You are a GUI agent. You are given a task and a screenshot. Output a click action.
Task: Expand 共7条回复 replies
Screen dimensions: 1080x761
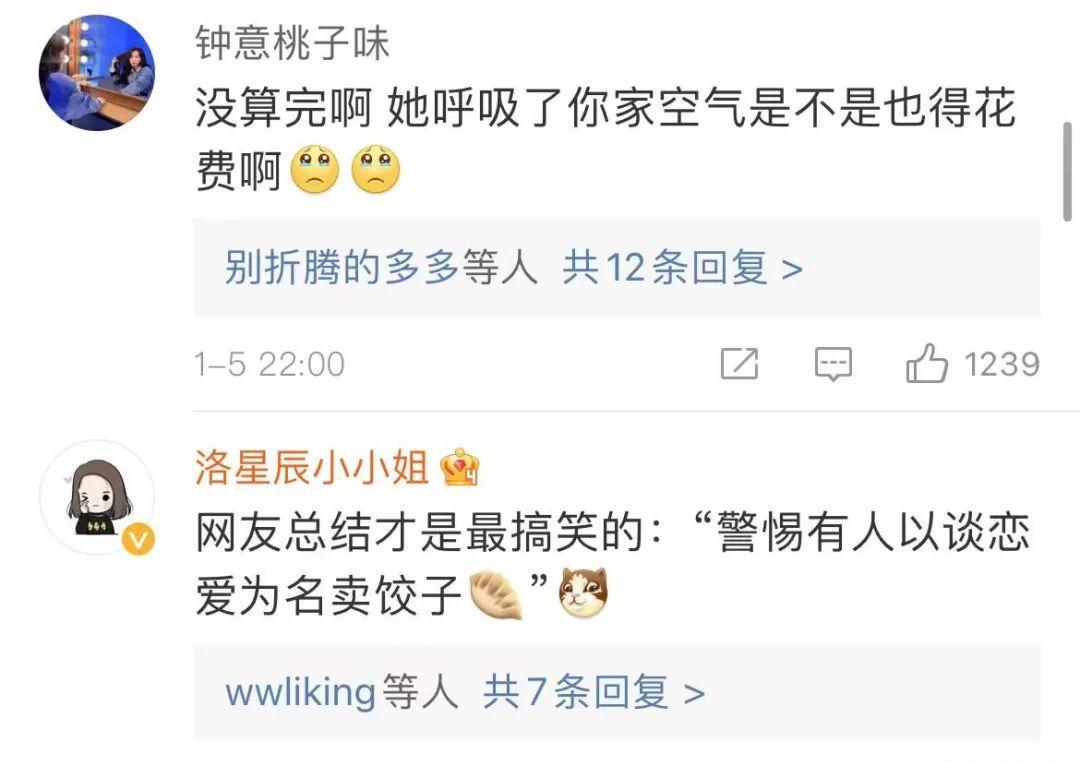594,691
